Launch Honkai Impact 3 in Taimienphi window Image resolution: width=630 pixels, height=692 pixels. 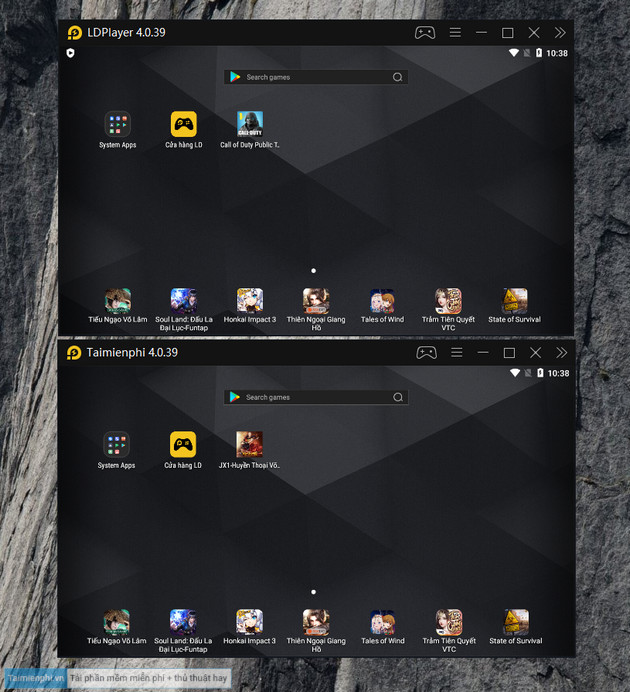pos(249,627)
